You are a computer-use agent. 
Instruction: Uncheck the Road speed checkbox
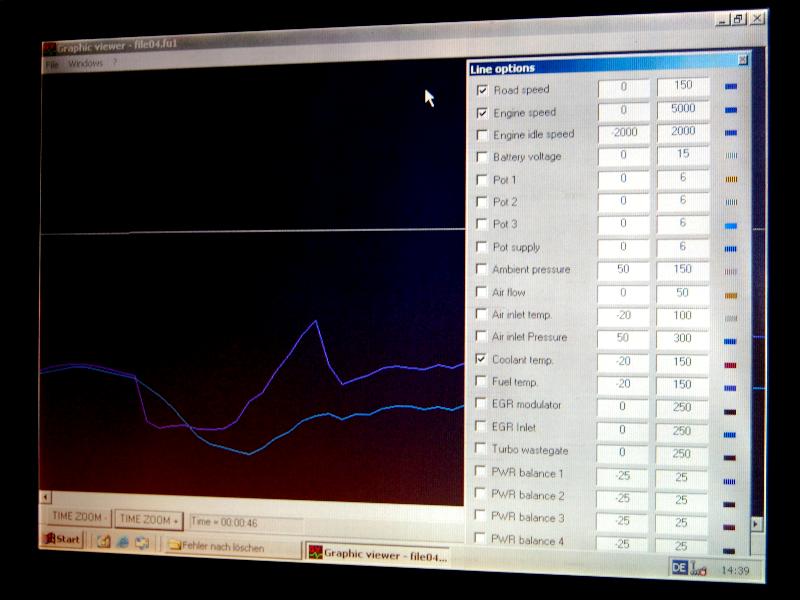coord(483,90)
